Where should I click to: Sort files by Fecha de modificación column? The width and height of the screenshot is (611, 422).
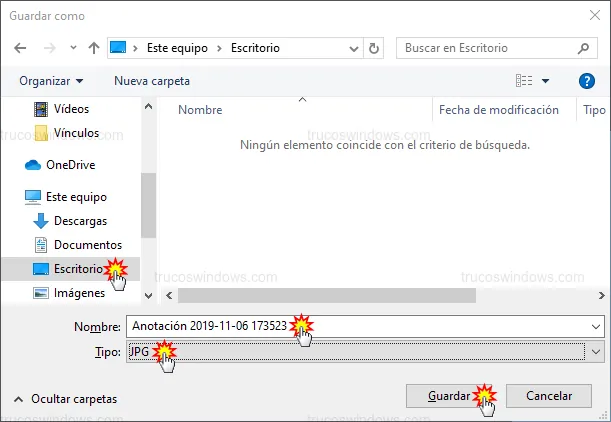(x=498, y=110)
